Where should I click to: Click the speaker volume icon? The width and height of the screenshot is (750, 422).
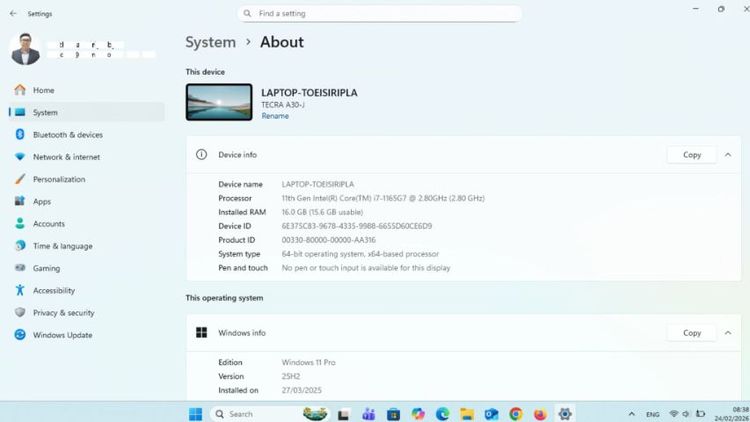pos(686,414)
